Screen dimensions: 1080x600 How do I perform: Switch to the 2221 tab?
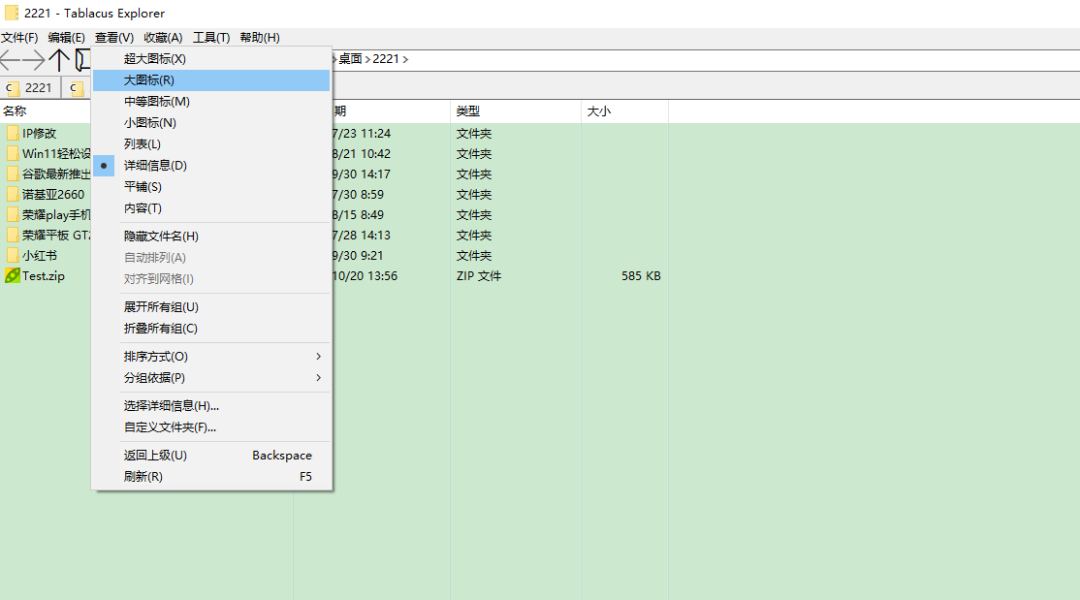tap(30, 87)
